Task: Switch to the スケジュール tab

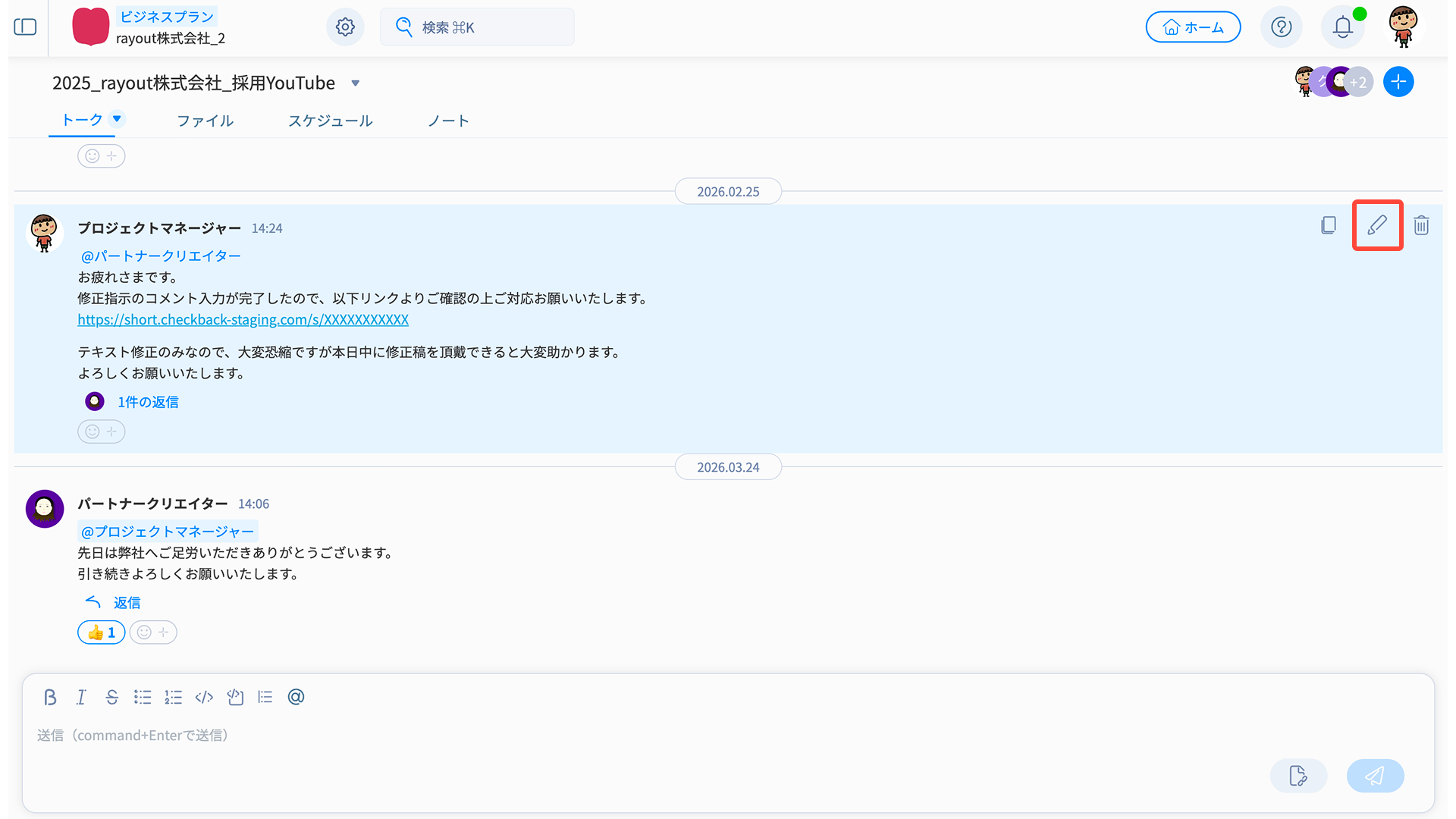Action: click(330, 121)
